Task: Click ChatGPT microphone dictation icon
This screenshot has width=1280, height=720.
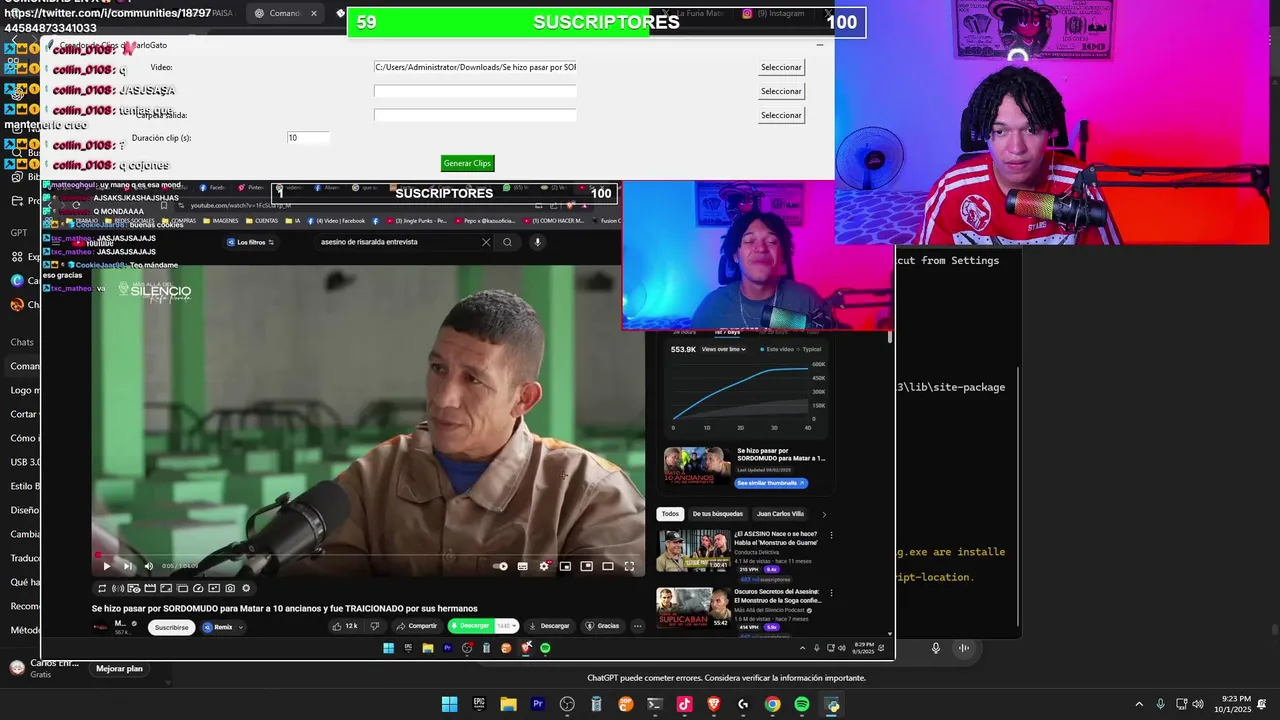Action: pos(936,648)
